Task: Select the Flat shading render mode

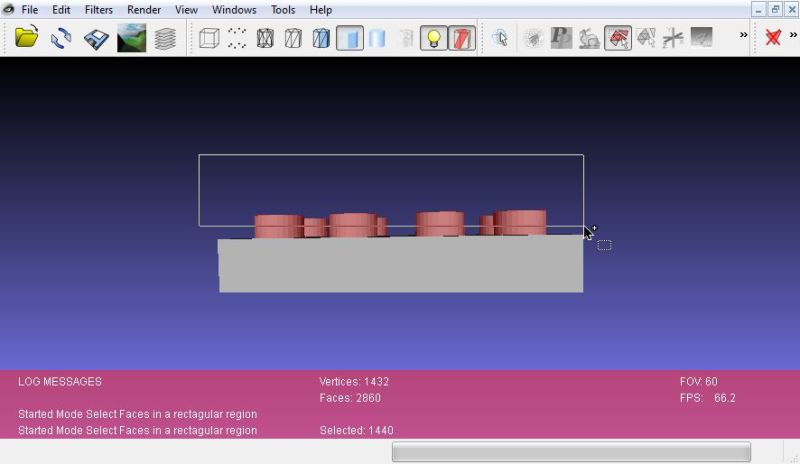Action: point(349,38)
